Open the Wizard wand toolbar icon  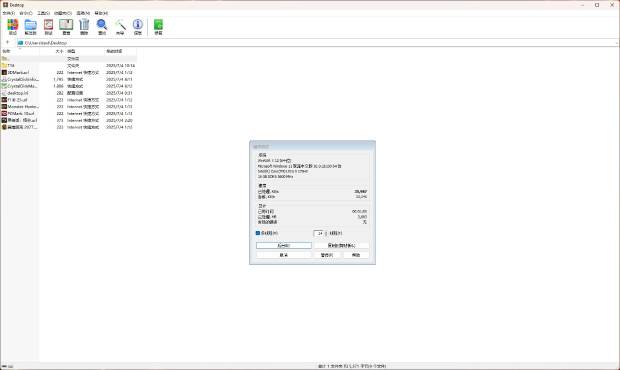(120, 25)
